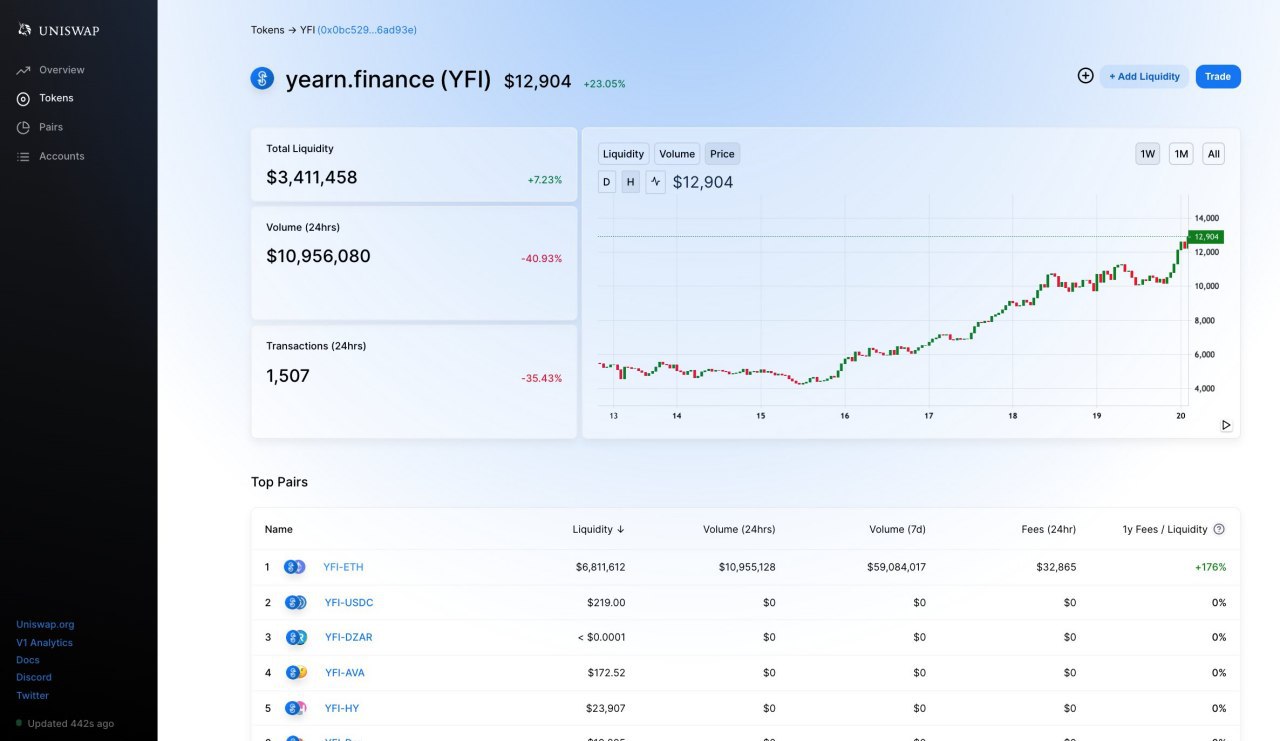Switch the chart to Liquidity
The height and width of the screenshot is (741, 1280).
click(x=624, y=154)
